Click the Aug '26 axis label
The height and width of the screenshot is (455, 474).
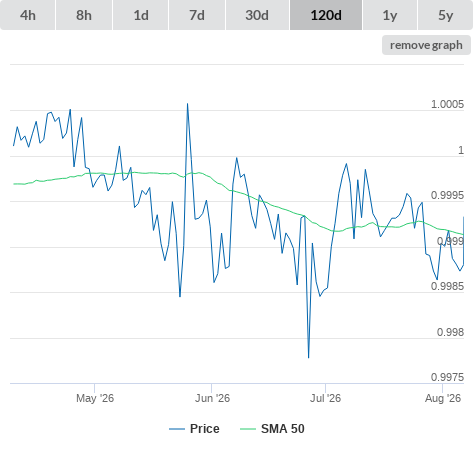coord(443,398)
